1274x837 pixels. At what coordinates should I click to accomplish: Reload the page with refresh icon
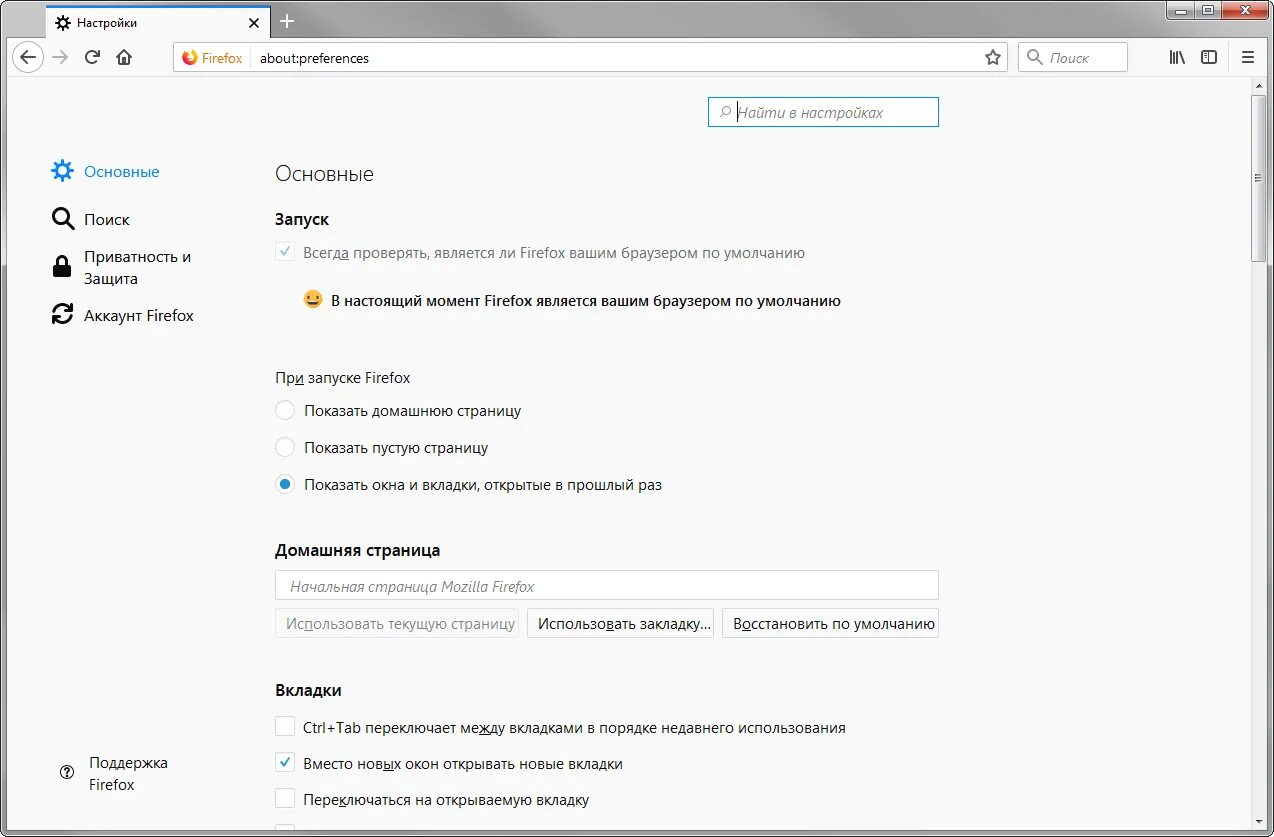pyautogui.click(x=92, y=58)
